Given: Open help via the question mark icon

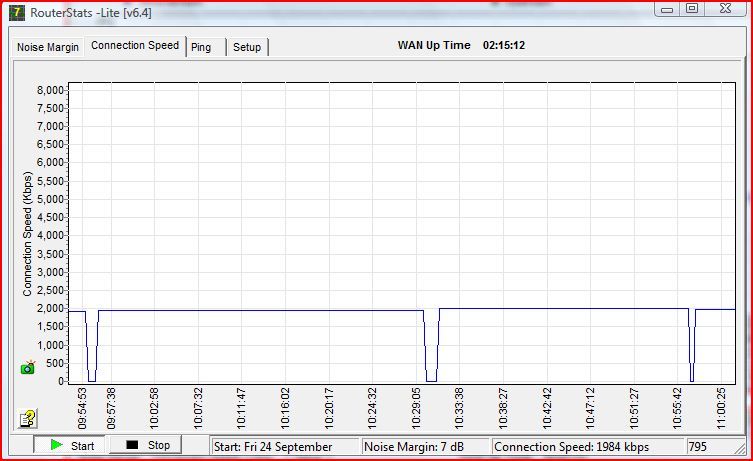Looking at the screenshot, I should pos(28,418).
